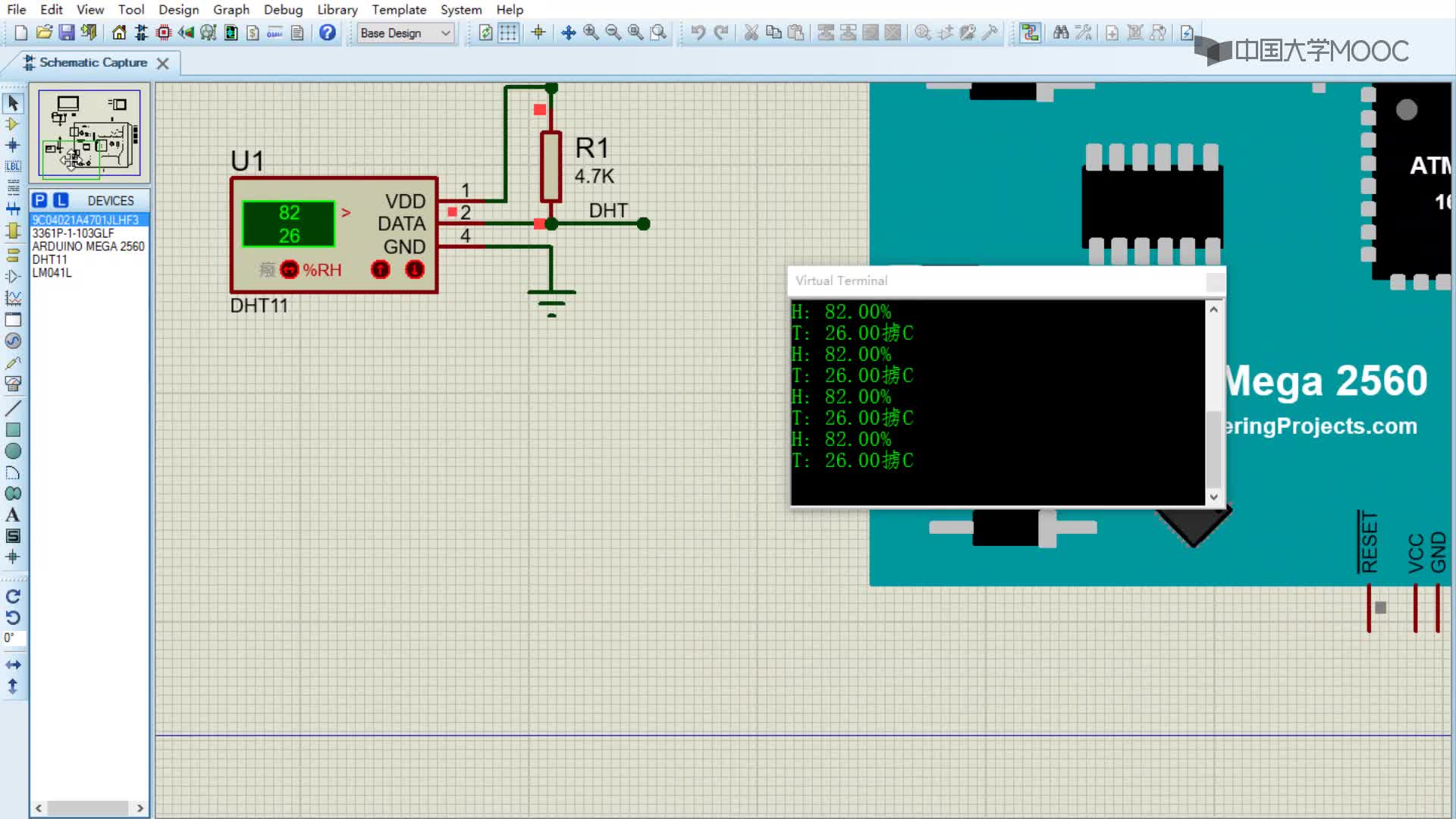Open the Base Design variant dropdown
Screen dimensions: 1456x819
(x=405, y=33)
